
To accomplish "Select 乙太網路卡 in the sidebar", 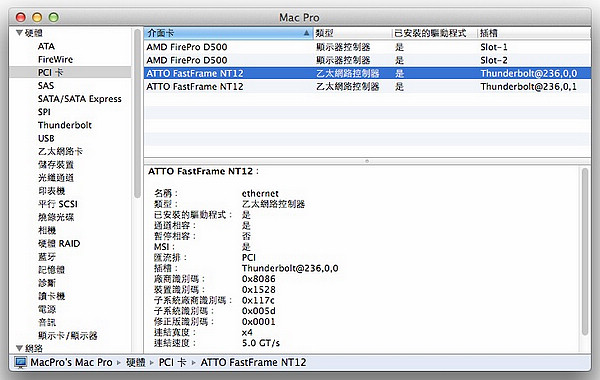I will pyautogui.click(x=60, y=151).
